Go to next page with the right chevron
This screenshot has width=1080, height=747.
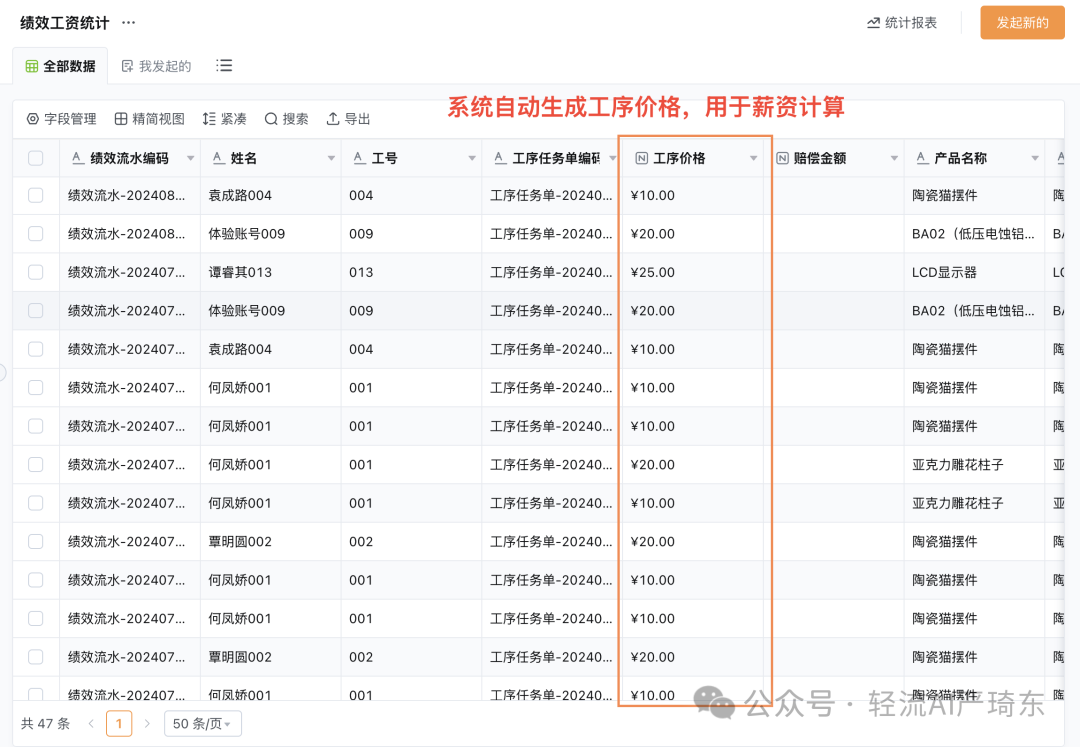click(x=148, y=724)
